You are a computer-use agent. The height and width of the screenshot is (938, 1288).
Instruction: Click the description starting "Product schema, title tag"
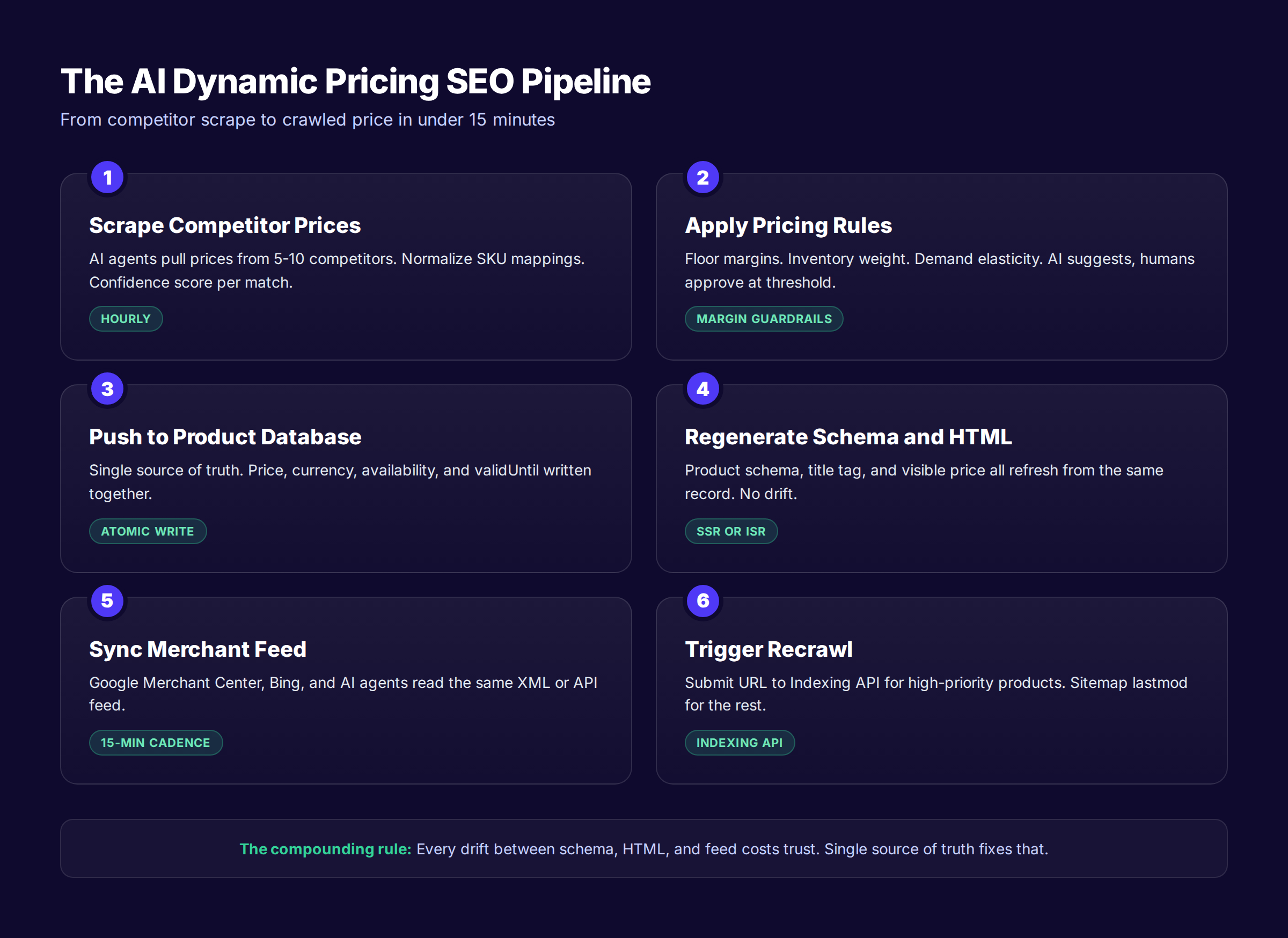click(x=924, y=482)
